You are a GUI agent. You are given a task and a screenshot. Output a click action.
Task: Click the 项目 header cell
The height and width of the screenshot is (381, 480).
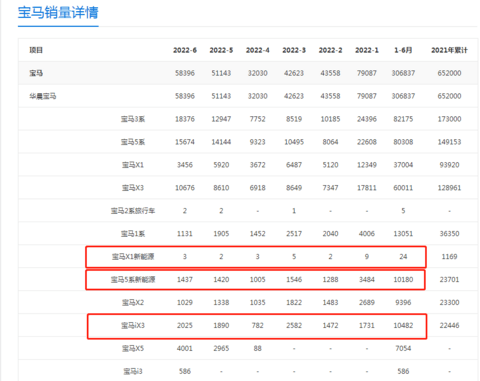pos(36,50)
